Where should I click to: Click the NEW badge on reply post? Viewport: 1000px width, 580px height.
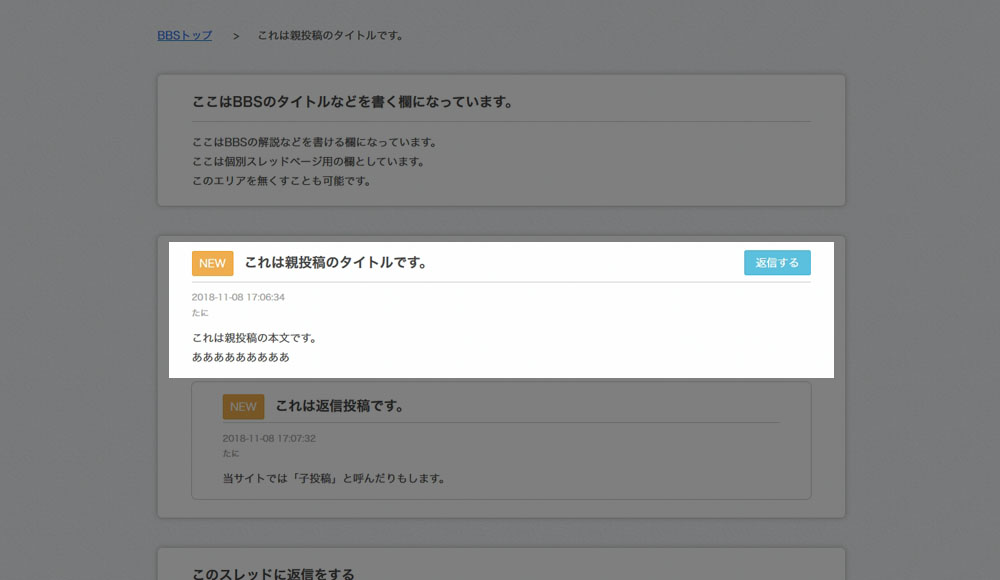tap(243, 406)
